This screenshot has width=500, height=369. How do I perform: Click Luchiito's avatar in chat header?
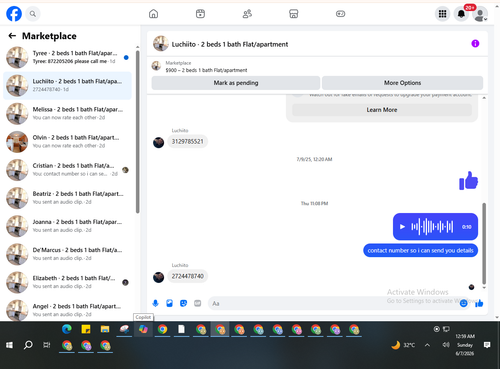tap(161, 44)
